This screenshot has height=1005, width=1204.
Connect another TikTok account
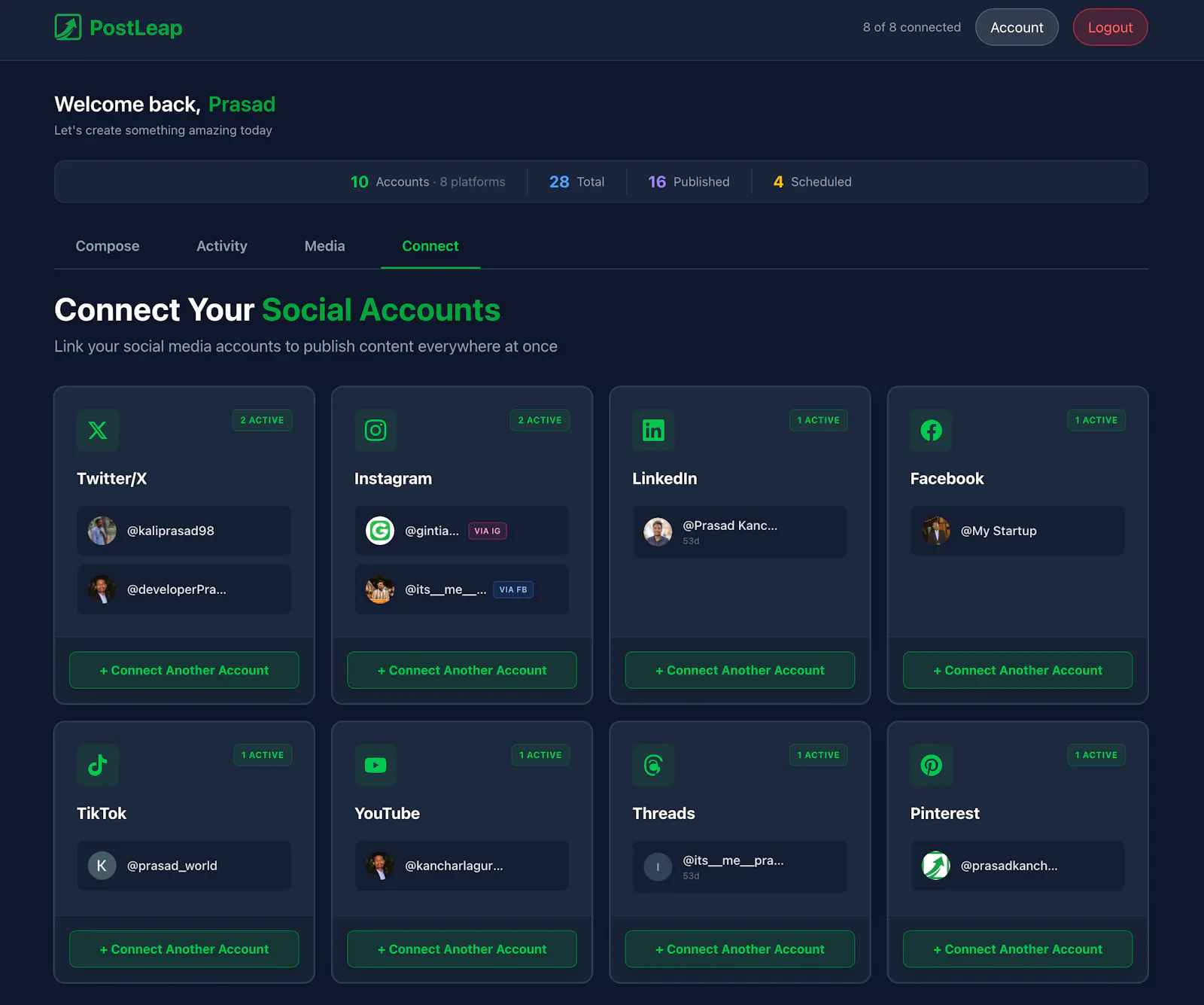[x=184, y=949]
